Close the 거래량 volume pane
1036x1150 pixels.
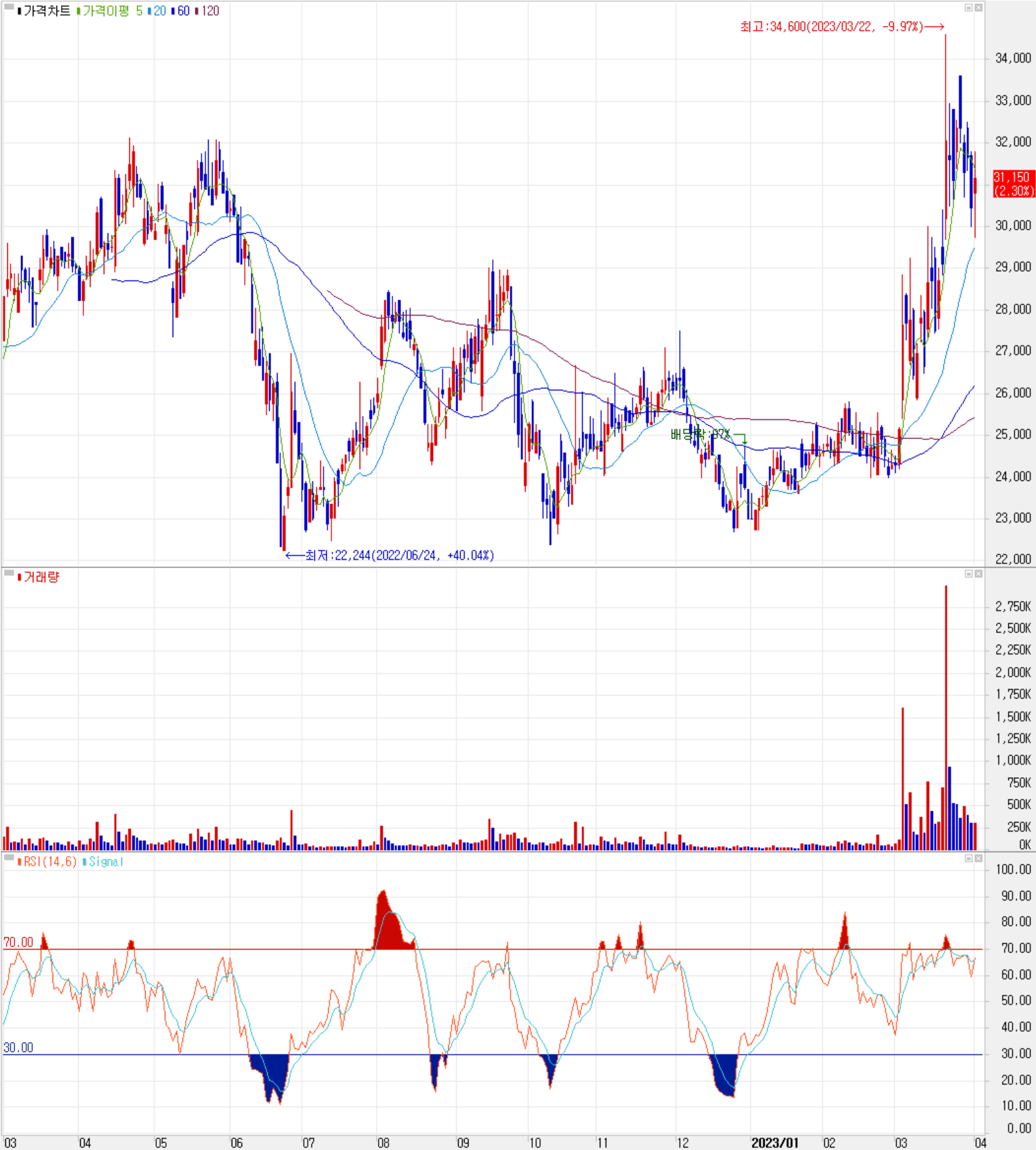point(978,574)
